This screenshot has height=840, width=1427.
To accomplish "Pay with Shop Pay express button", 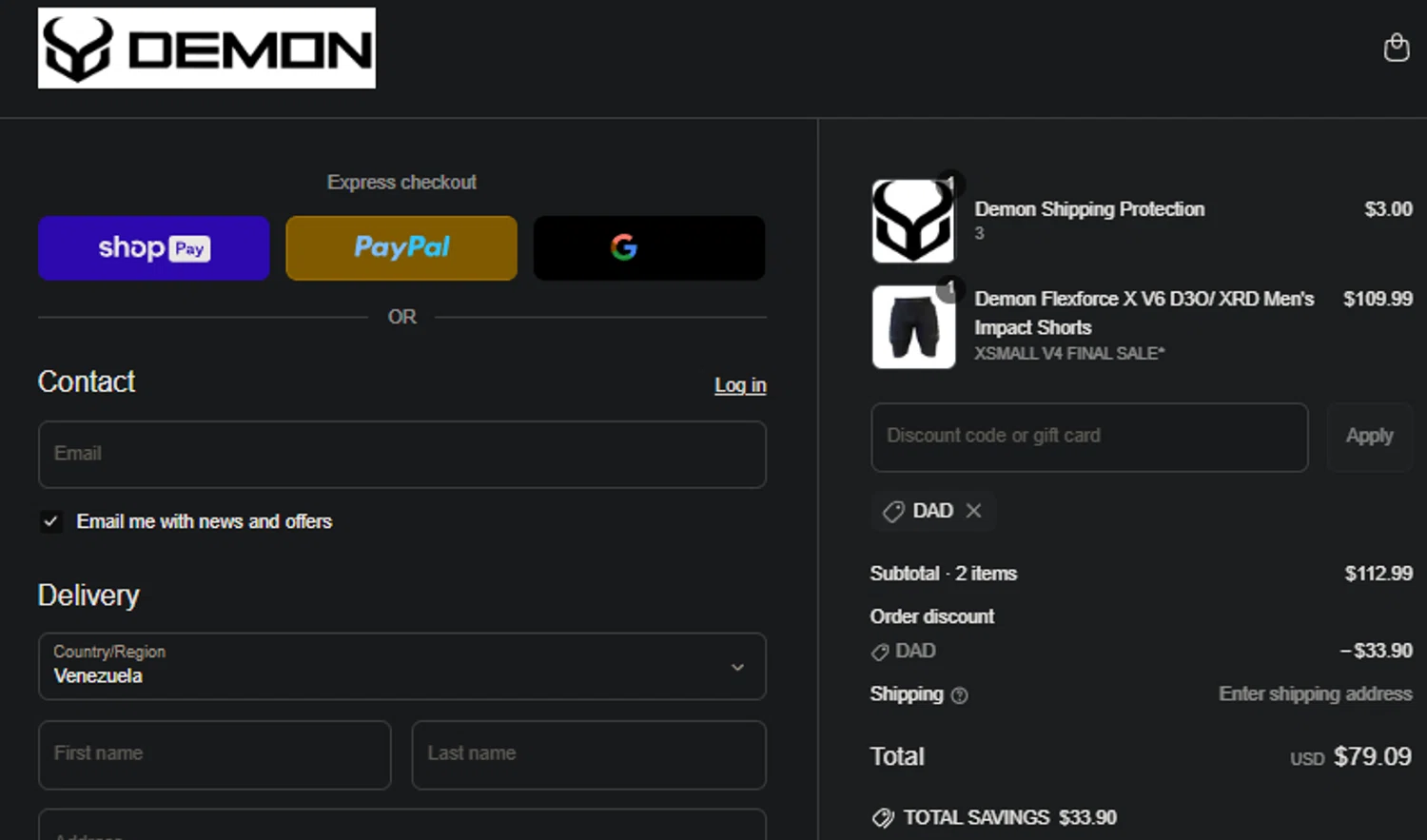I will [x=154, y=248].
